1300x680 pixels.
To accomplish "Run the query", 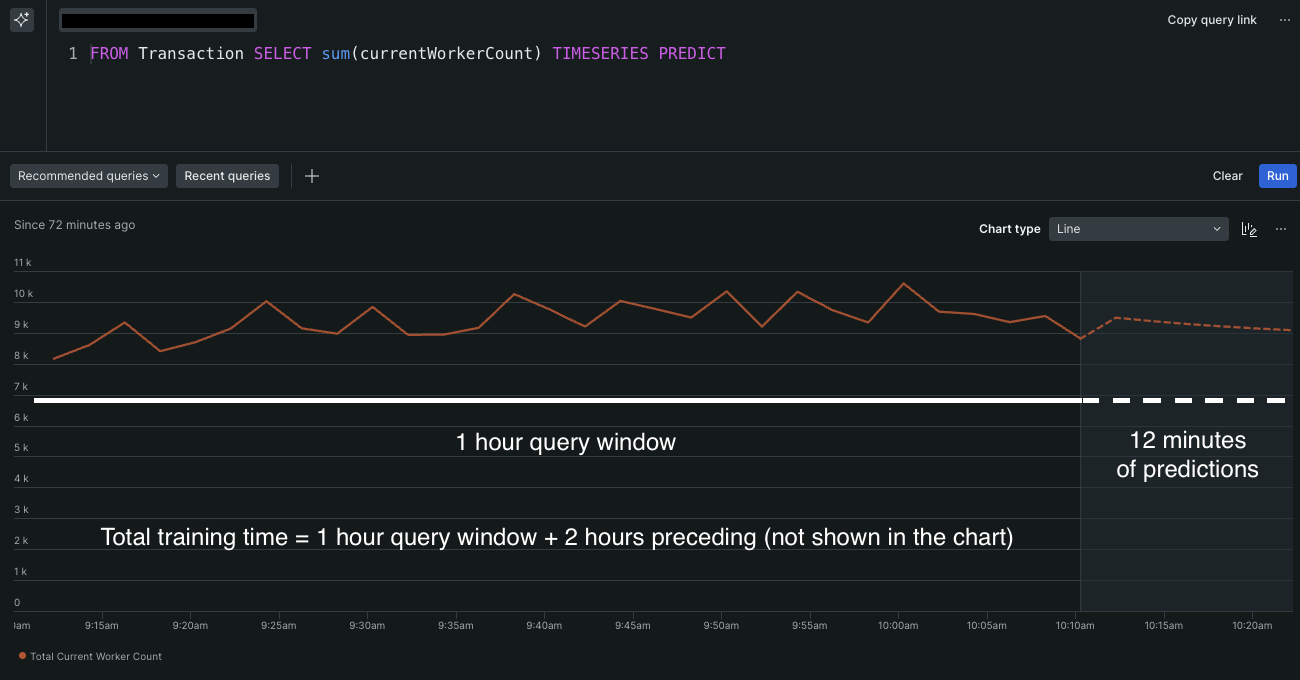I will click(x=1277, y=176).
